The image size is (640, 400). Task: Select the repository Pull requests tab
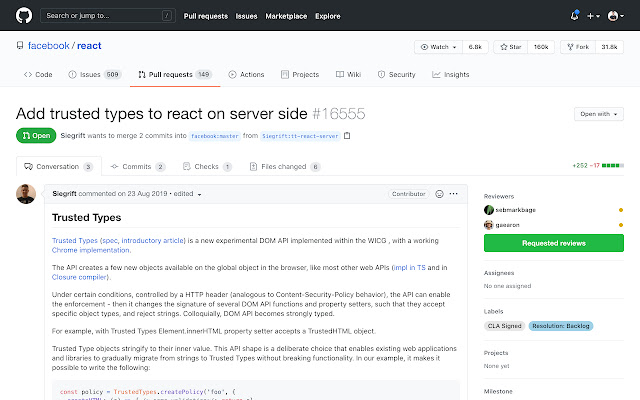pyautogui.click(x=175, y=75)
